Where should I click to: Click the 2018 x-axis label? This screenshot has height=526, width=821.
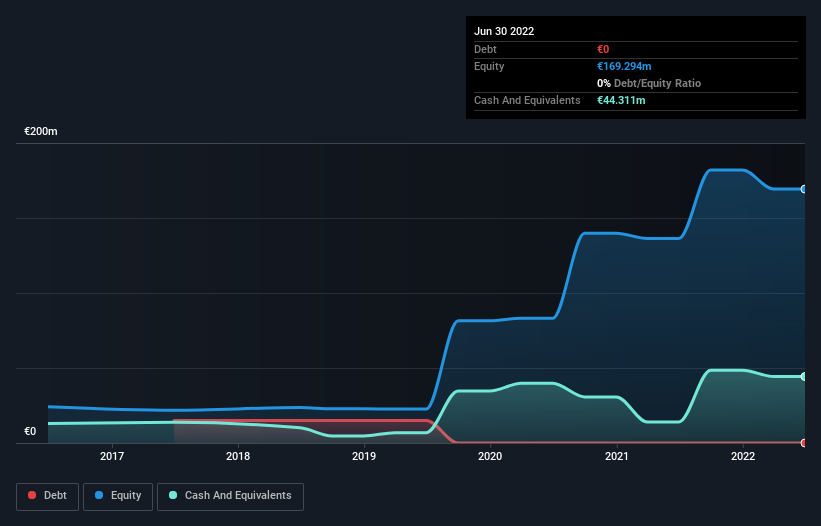(238, 456)
